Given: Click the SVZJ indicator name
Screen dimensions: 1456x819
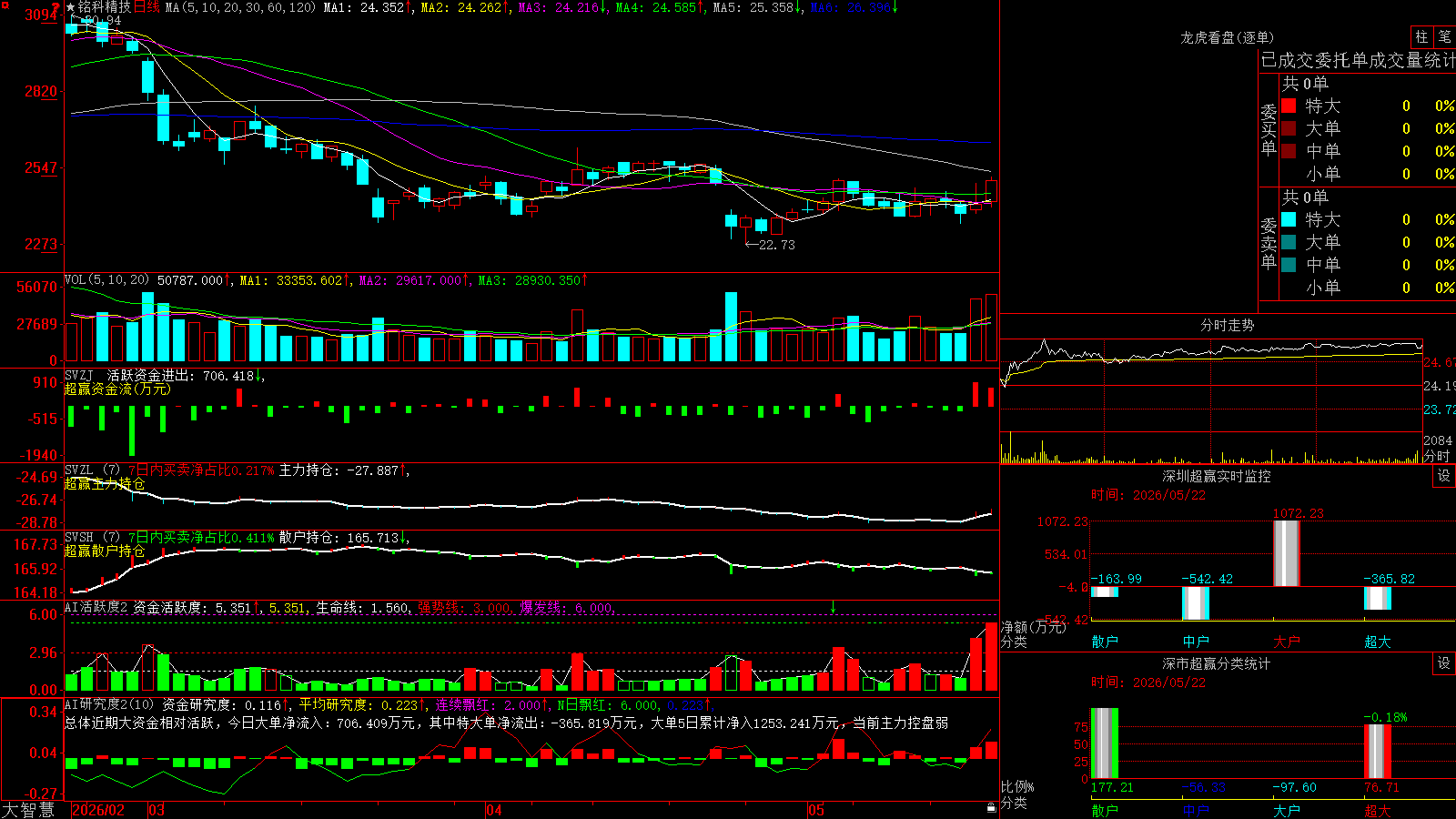Looking at the screenshot, I should tap(79, 376).
